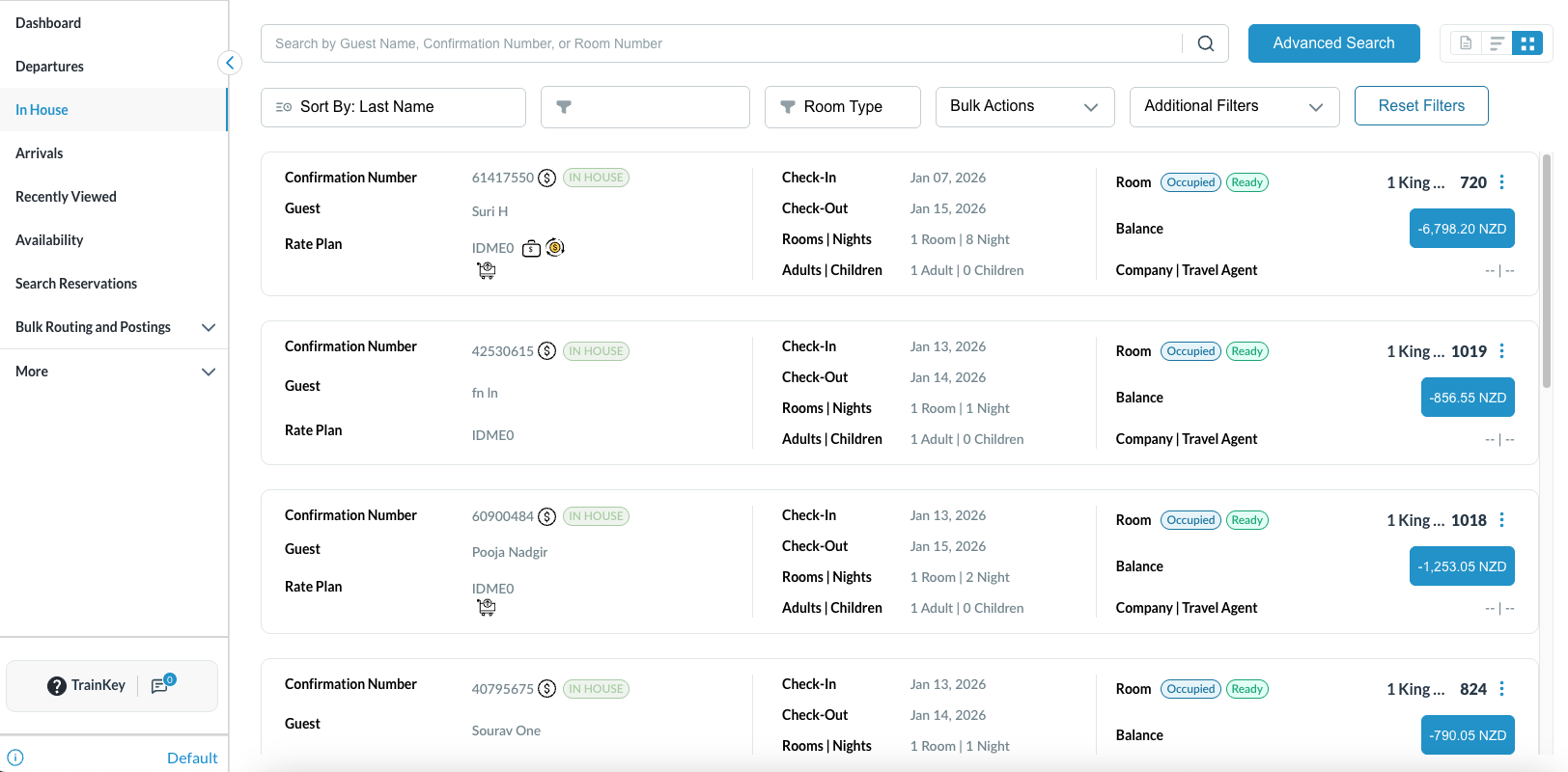Select the card grid view mode

[x=1527, y=43]
